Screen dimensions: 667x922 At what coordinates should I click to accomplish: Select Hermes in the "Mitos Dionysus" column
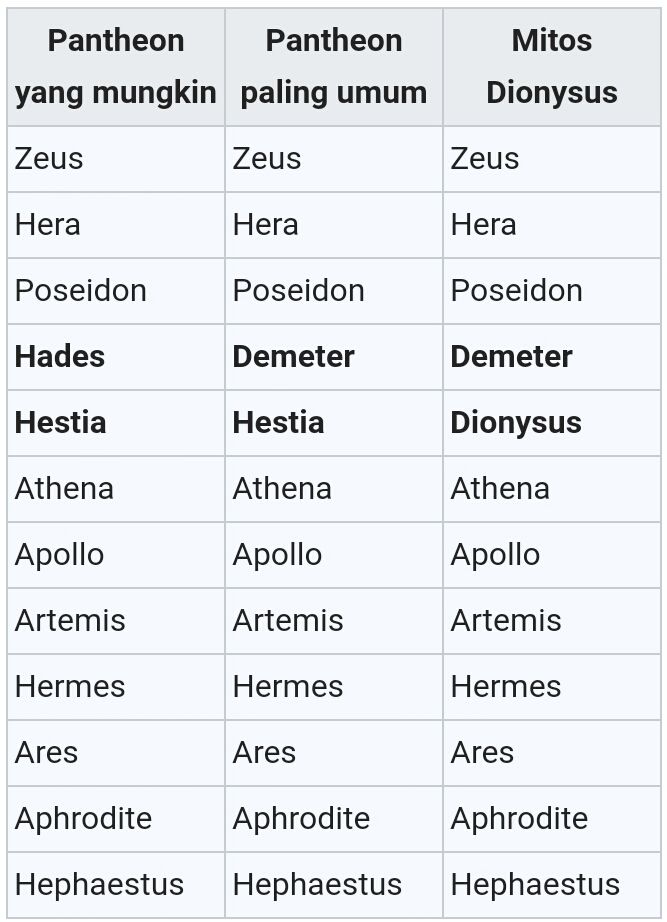505,687
